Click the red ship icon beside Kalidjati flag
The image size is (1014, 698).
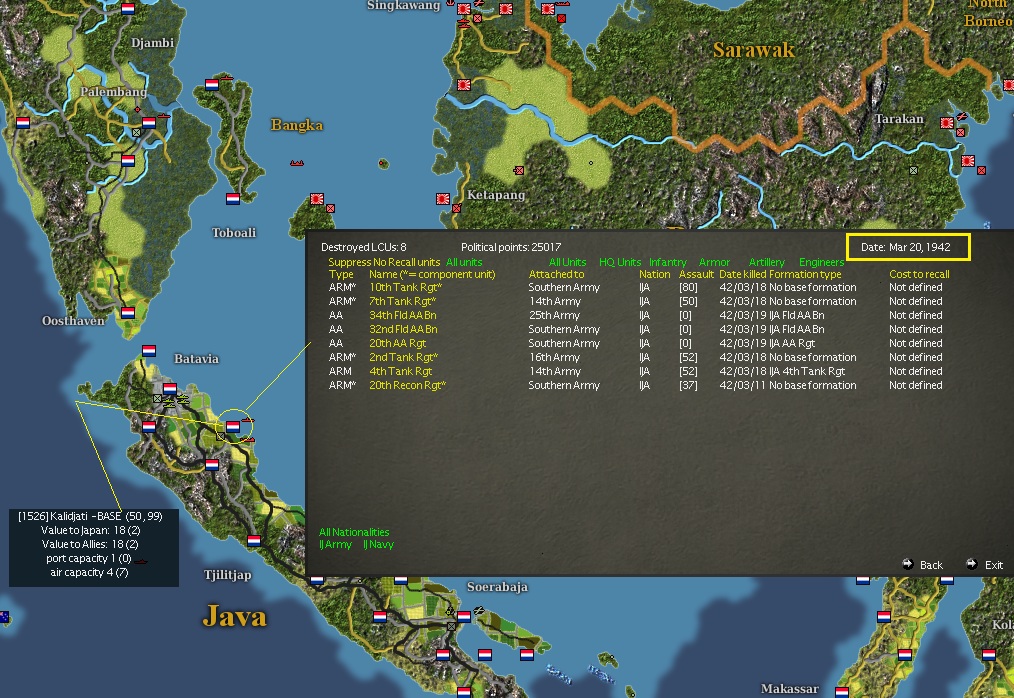248,420
